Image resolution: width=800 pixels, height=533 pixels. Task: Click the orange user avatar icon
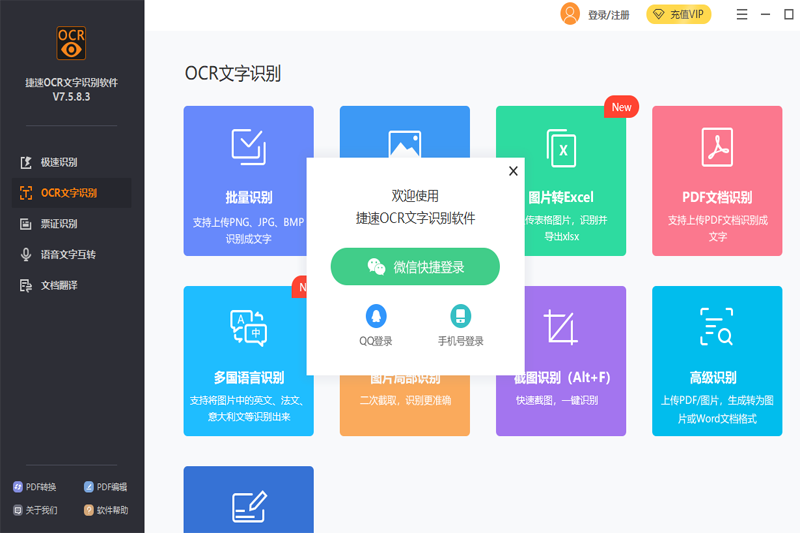(x=570, y=14)
